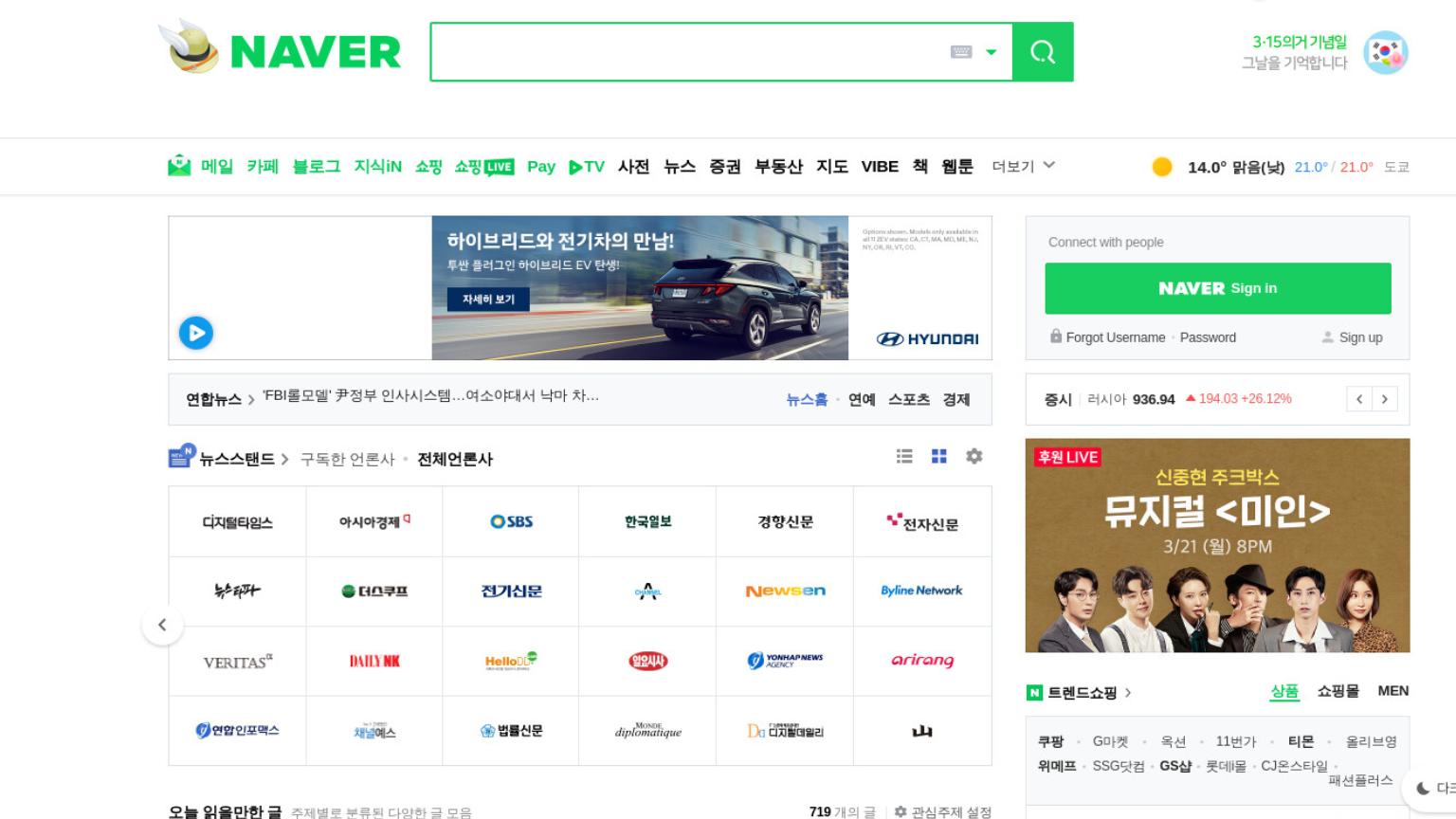Open 뉴스 in the top menu
The height and width of the screenshot is (819, 1456).
tap(680, 167)
